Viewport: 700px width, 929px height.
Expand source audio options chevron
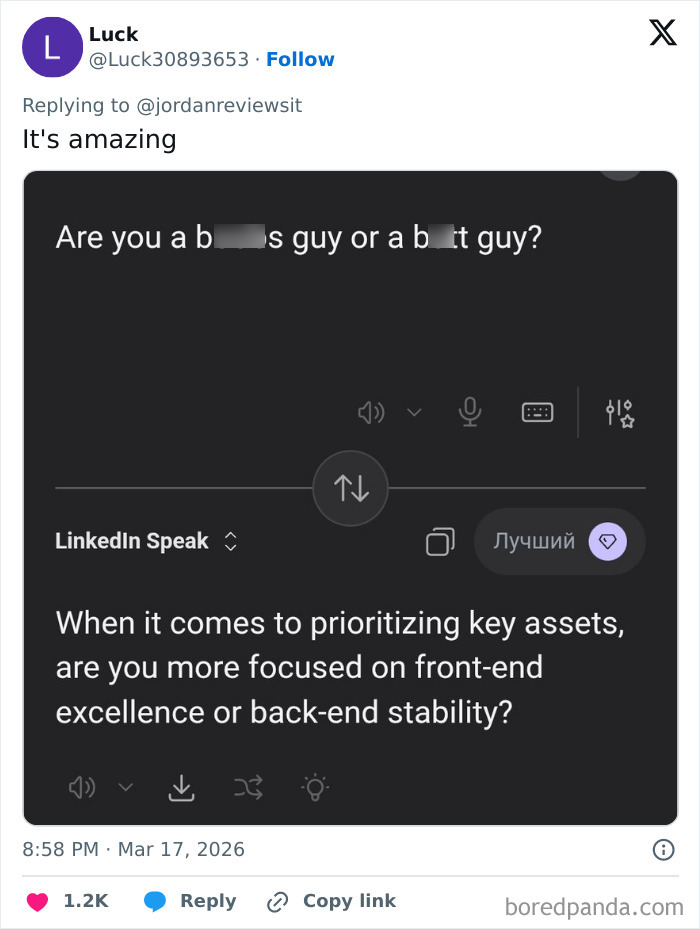coord(414,412)
